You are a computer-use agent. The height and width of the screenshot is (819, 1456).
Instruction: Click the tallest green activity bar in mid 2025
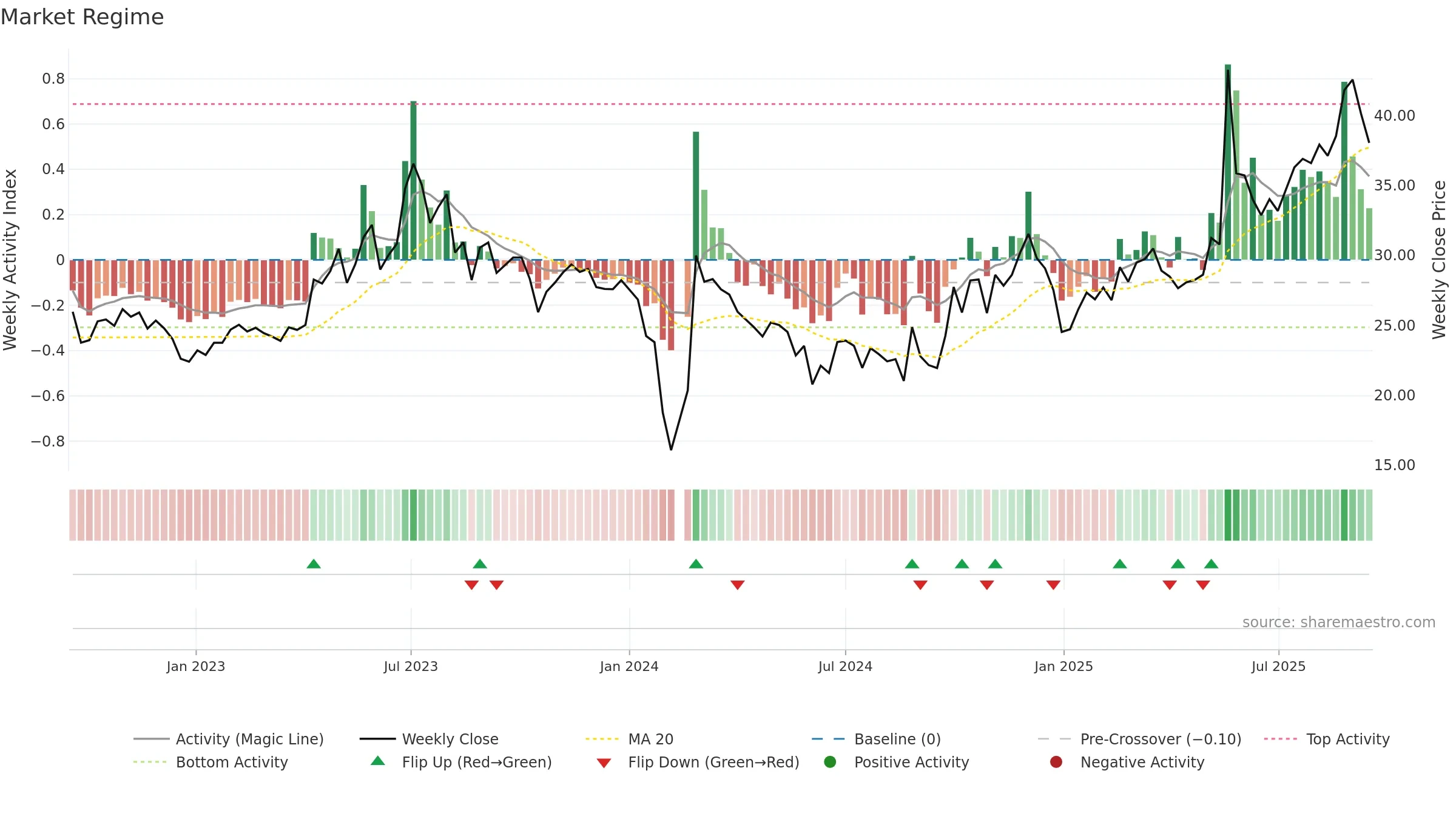(1228, 162)
